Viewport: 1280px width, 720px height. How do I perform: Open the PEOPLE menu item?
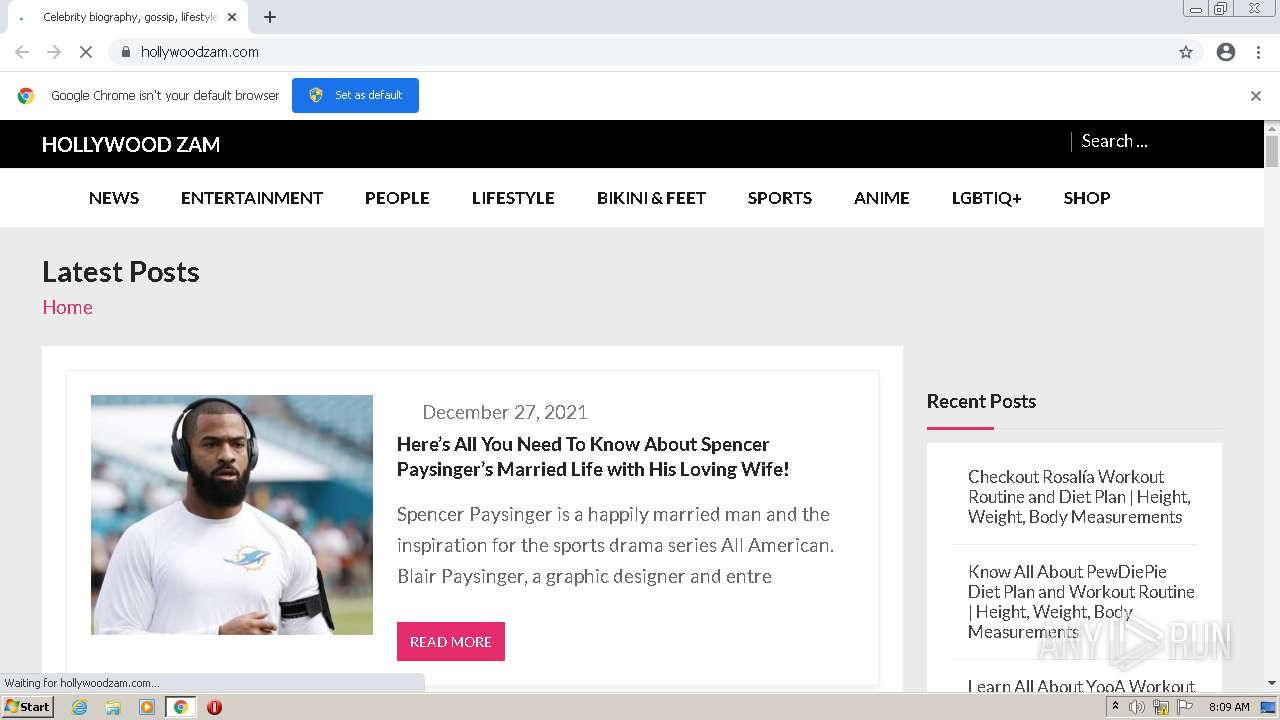click(397, 198)
